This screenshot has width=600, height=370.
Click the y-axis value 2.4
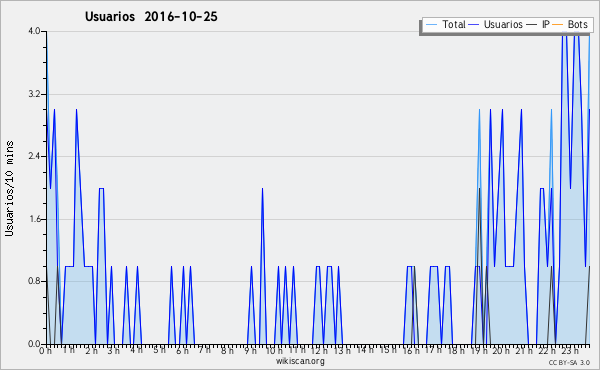[x=34, y=156]
